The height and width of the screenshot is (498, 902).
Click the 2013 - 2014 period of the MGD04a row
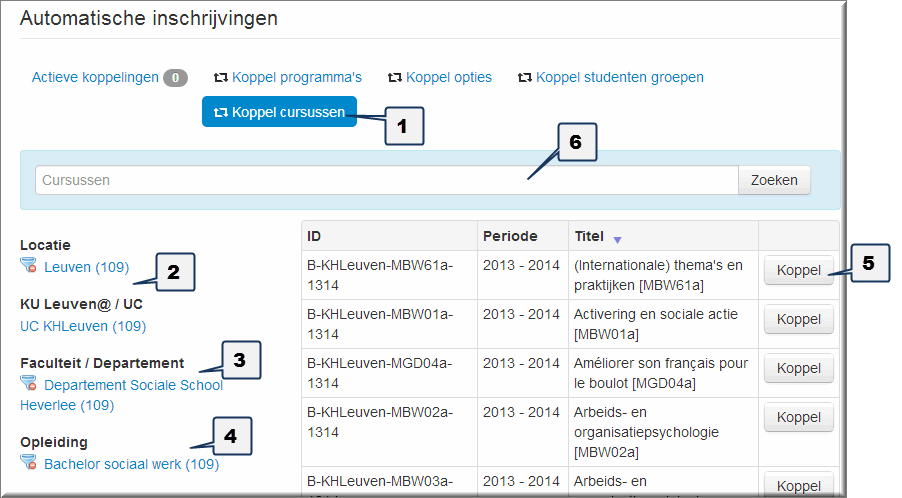[521, 363]
